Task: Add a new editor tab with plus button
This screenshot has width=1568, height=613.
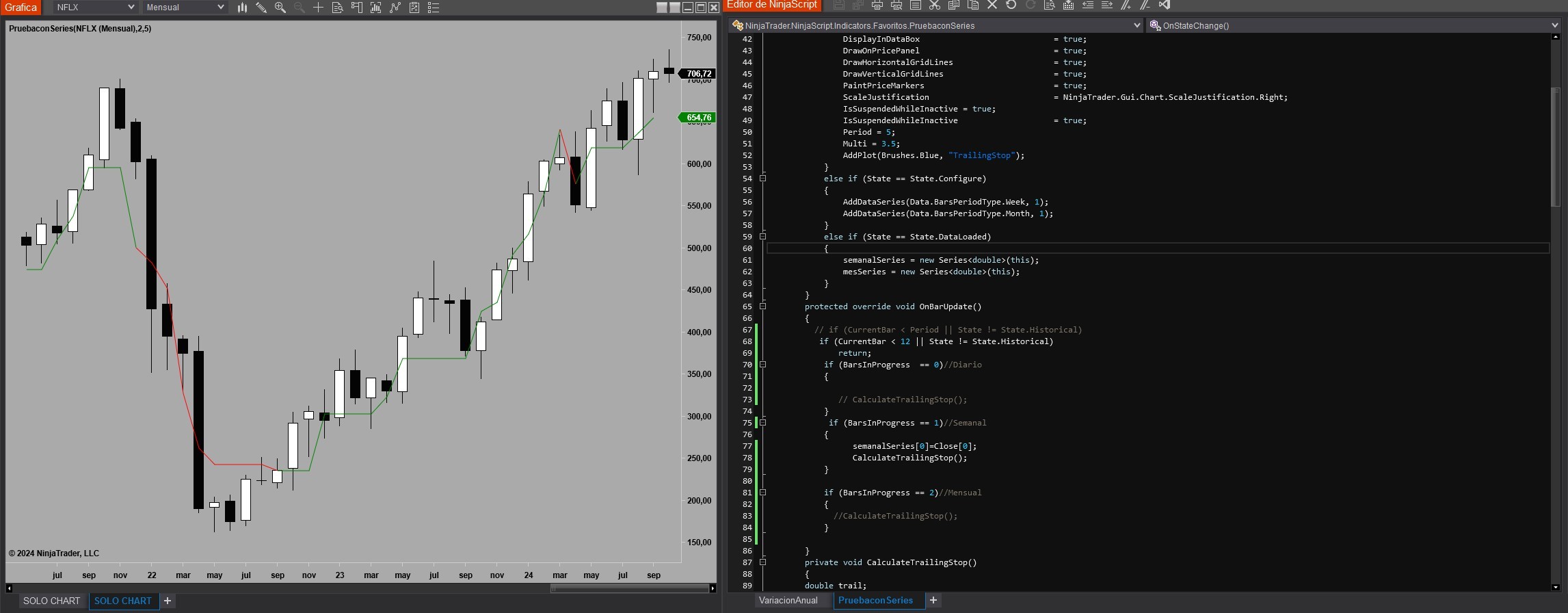Action: coord(933,600)
